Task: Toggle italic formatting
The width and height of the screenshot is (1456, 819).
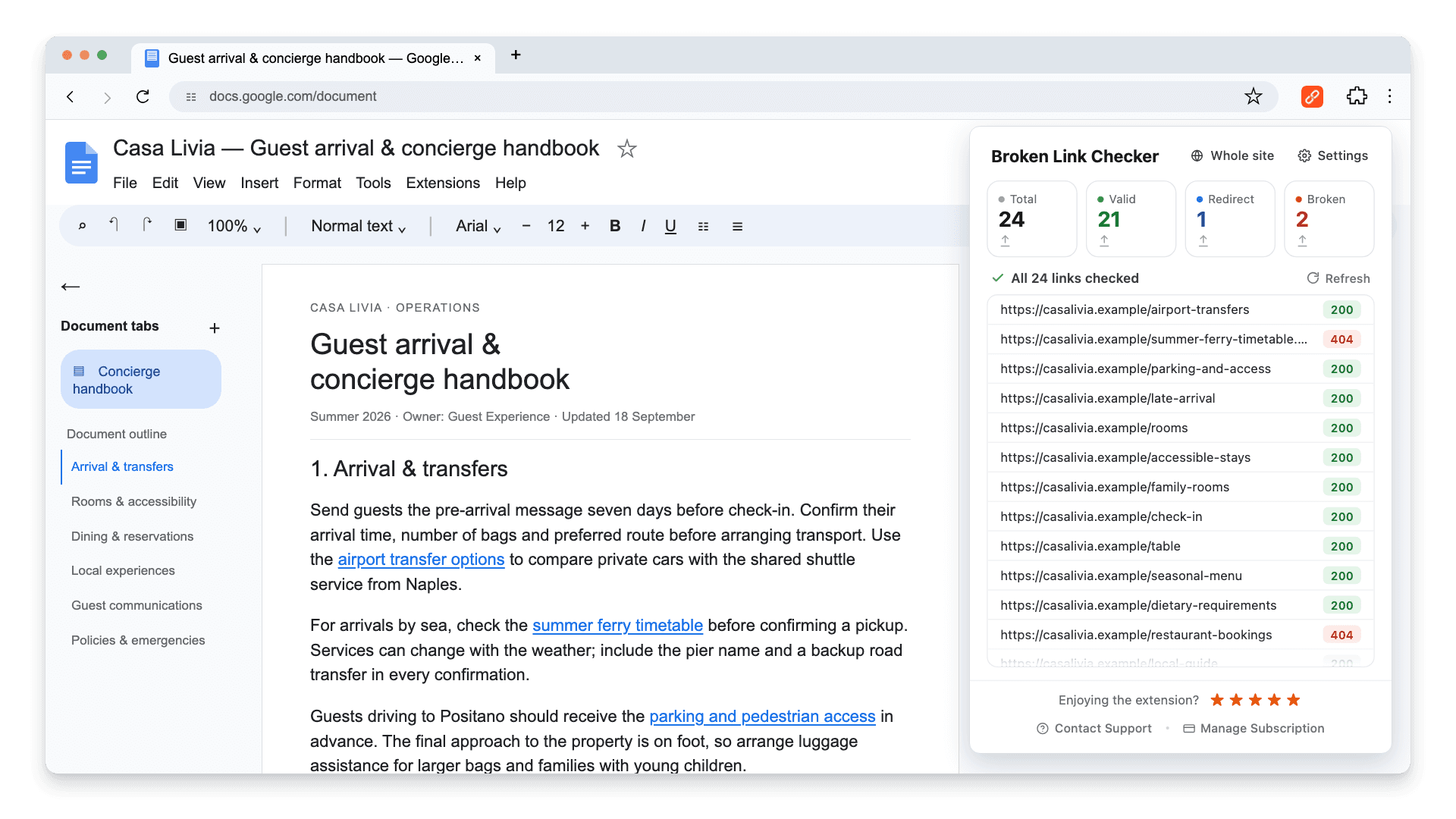Action: click(643, 226)
